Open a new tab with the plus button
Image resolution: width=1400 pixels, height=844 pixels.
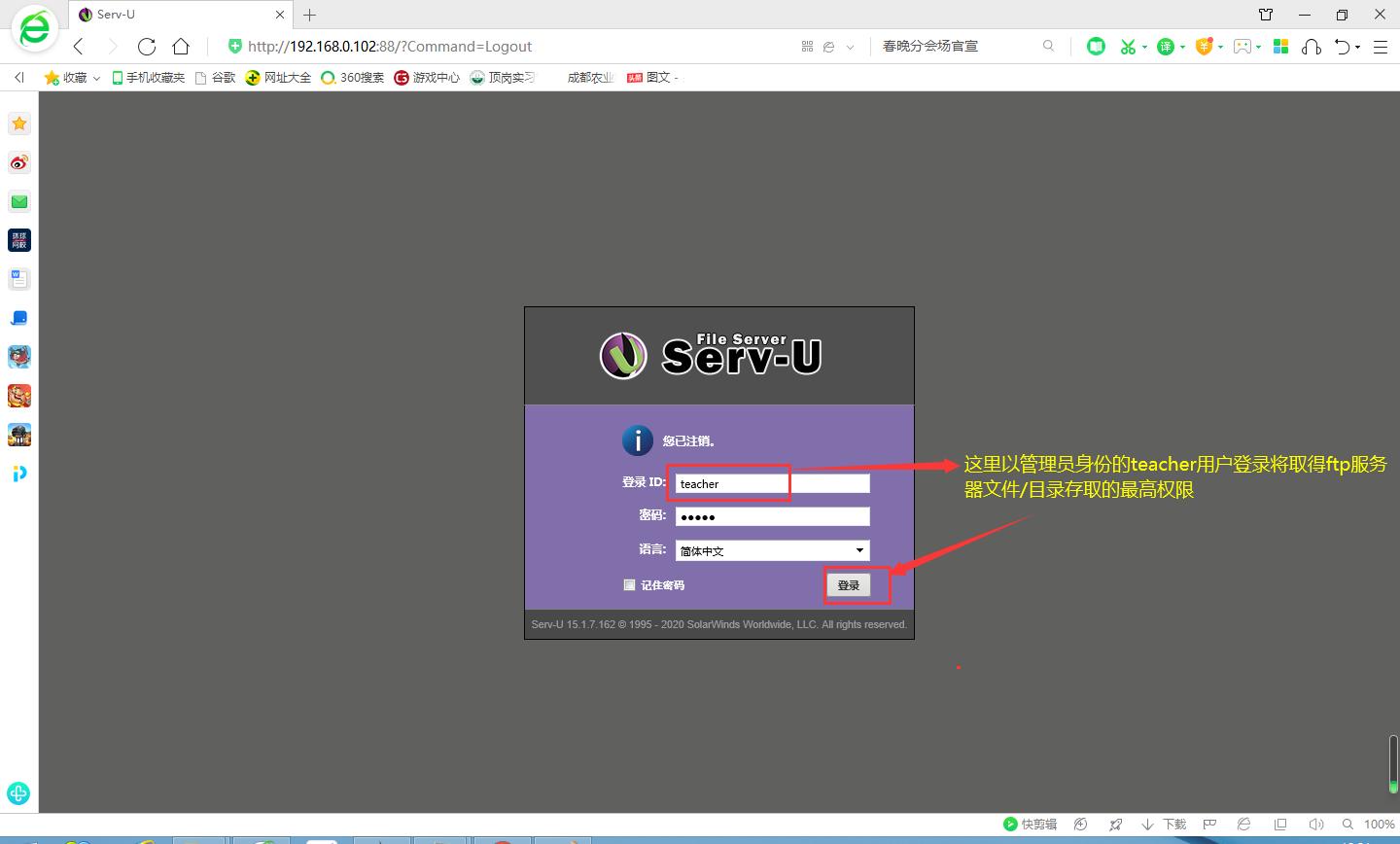(309, 15)
